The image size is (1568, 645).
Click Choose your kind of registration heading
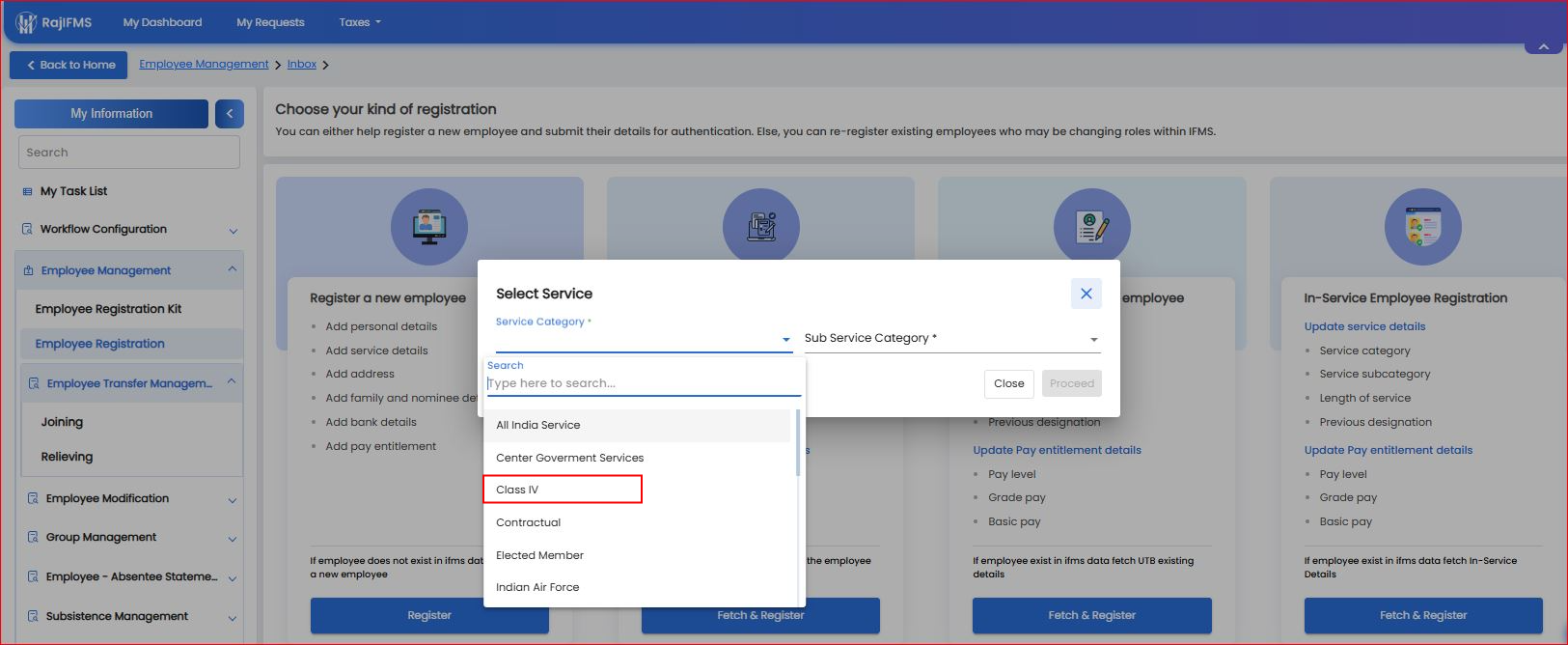[x=386, y=109]
